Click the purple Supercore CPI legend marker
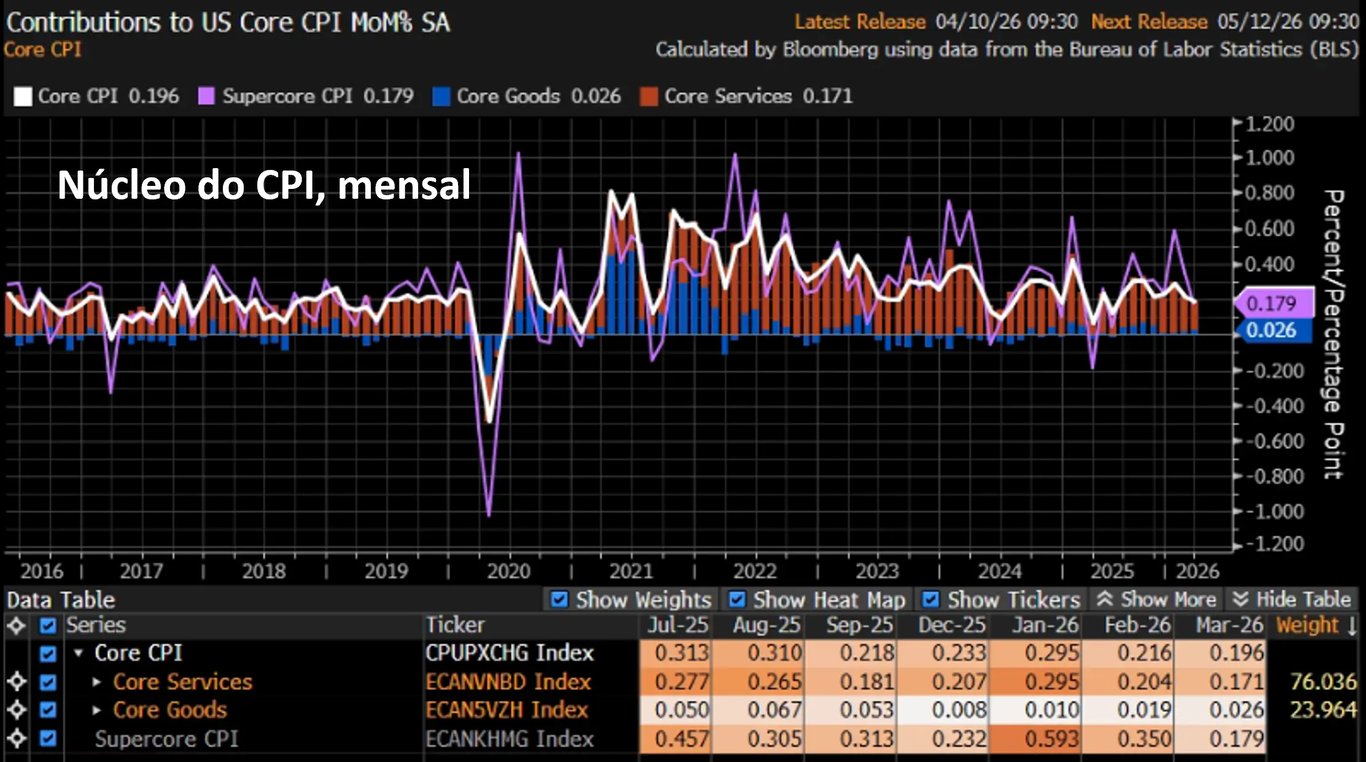The image size is (1366, 762). click(207, 97)
